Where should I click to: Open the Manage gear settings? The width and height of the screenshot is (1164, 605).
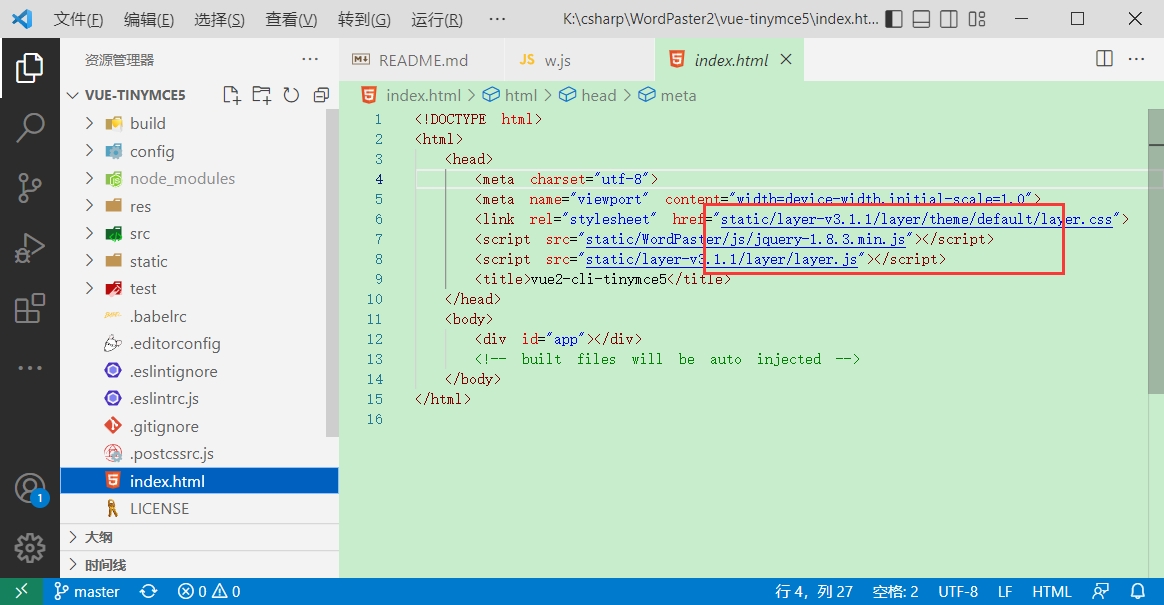pos(30,548)
